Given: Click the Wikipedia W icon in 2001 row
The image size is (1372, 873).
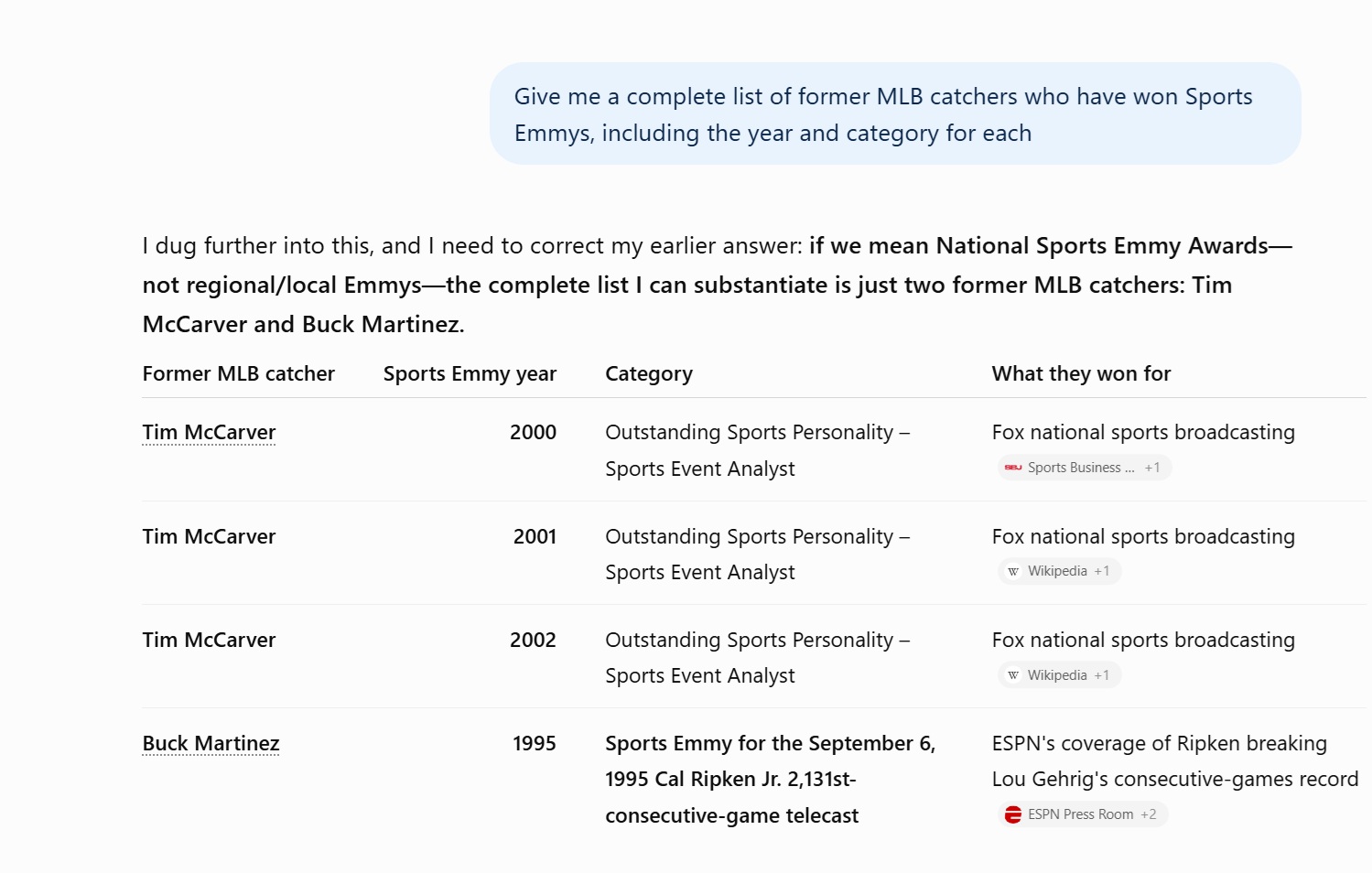Looking at the screenshot, I should pyautogui.click(x=1012, y=571).
